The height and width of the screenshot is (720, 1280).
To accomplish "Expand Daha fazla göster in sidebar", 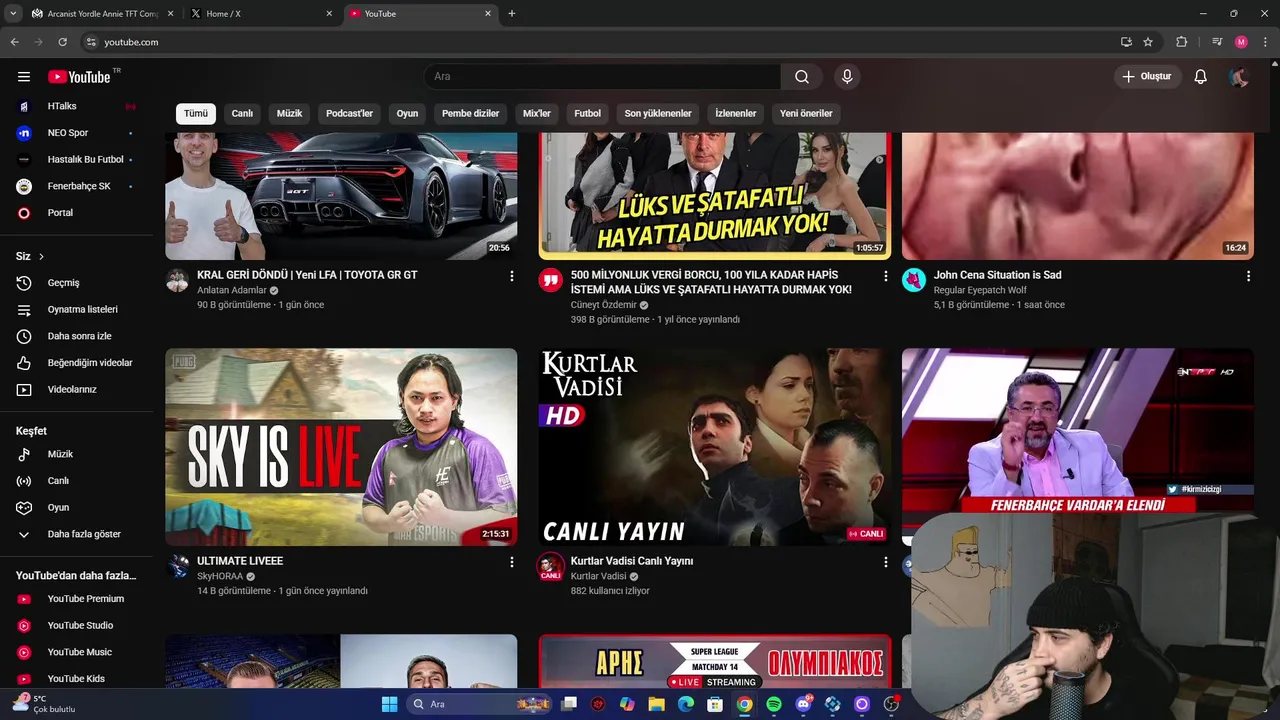I will click(83, 534).
